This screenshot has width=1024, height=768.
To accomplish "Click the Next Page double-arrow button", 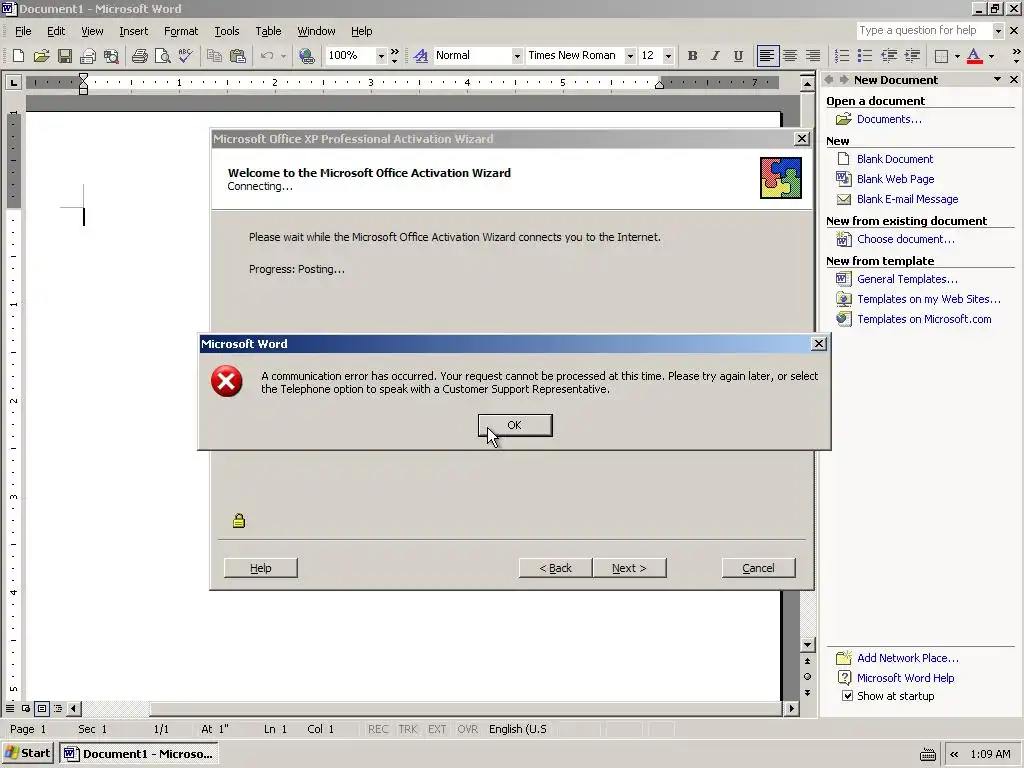I will 807,692.
